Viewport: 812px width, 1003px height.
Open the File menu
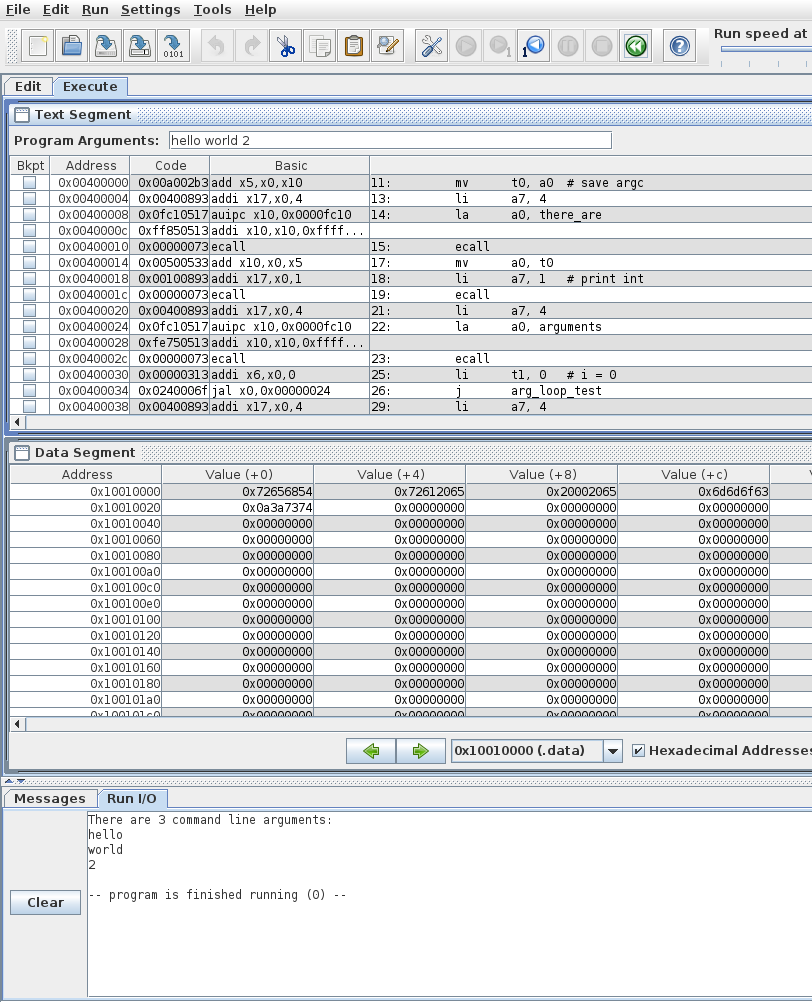(18, 10)
